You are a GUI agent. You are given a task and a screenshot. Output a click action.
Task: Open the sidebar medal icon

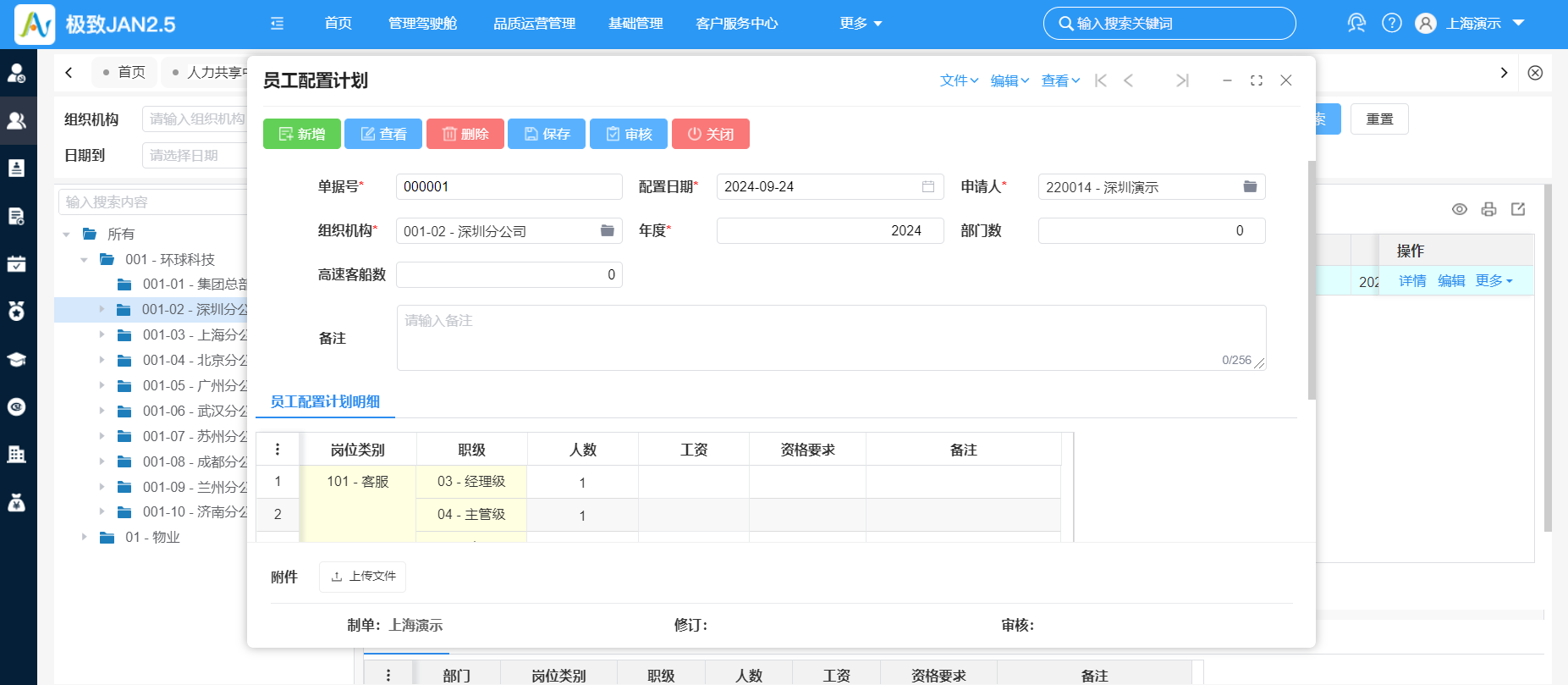click(16, 311)
